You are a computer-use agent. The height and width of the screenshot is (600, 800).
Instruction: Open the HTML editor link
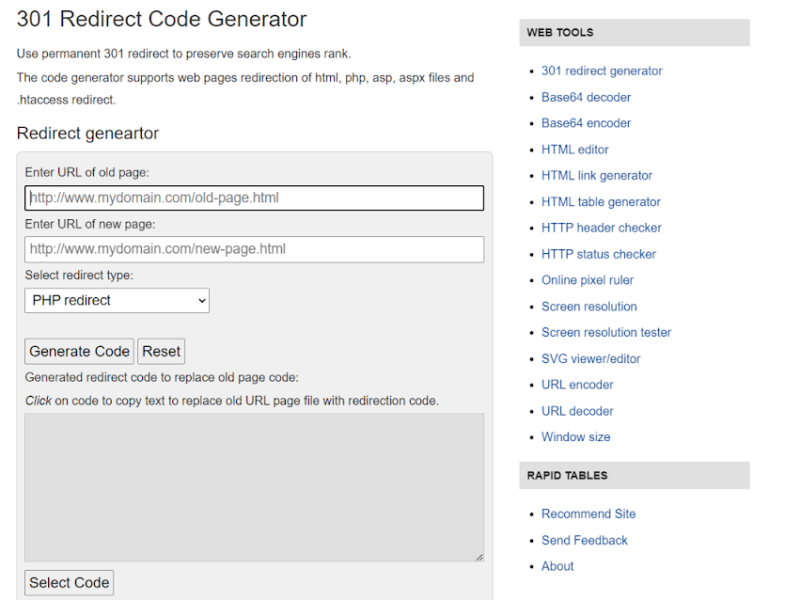[x=574, y=149]
